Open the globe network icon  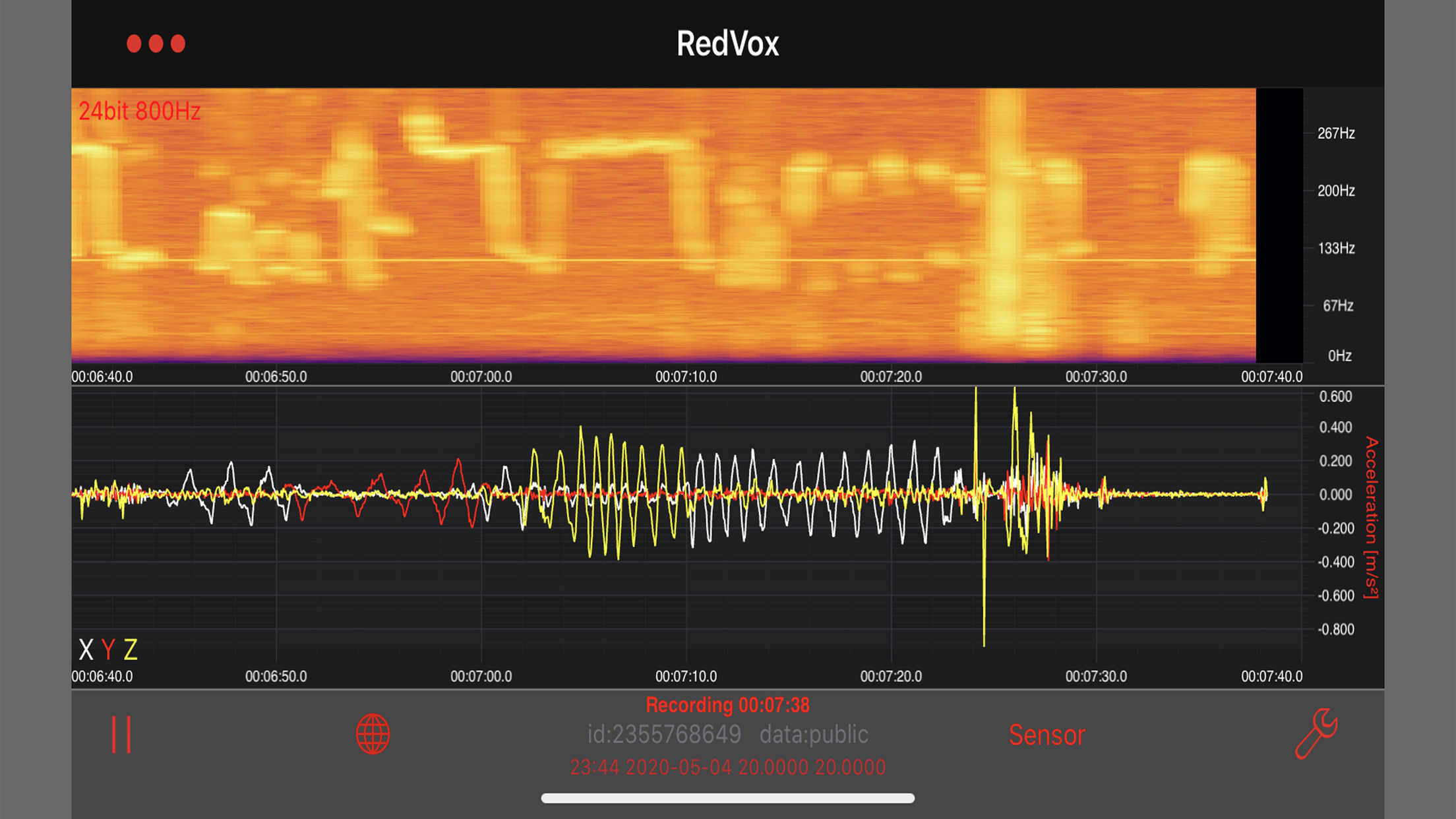coord(373,734)
